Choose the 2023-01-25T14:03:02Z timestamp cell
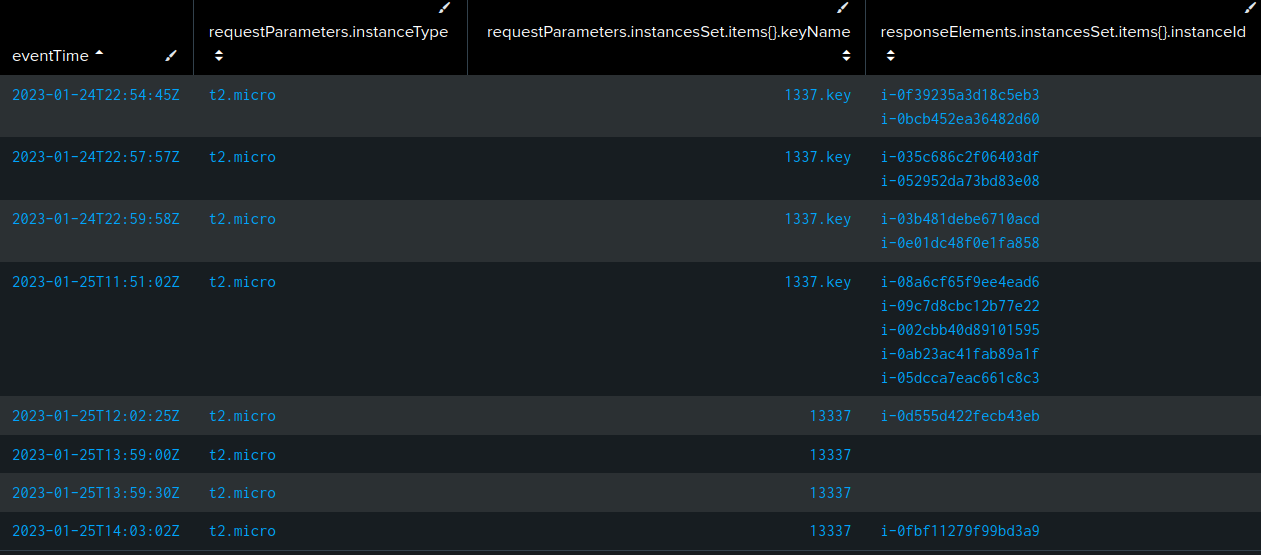The image size is (1261, 555). [x=95, y=531]
